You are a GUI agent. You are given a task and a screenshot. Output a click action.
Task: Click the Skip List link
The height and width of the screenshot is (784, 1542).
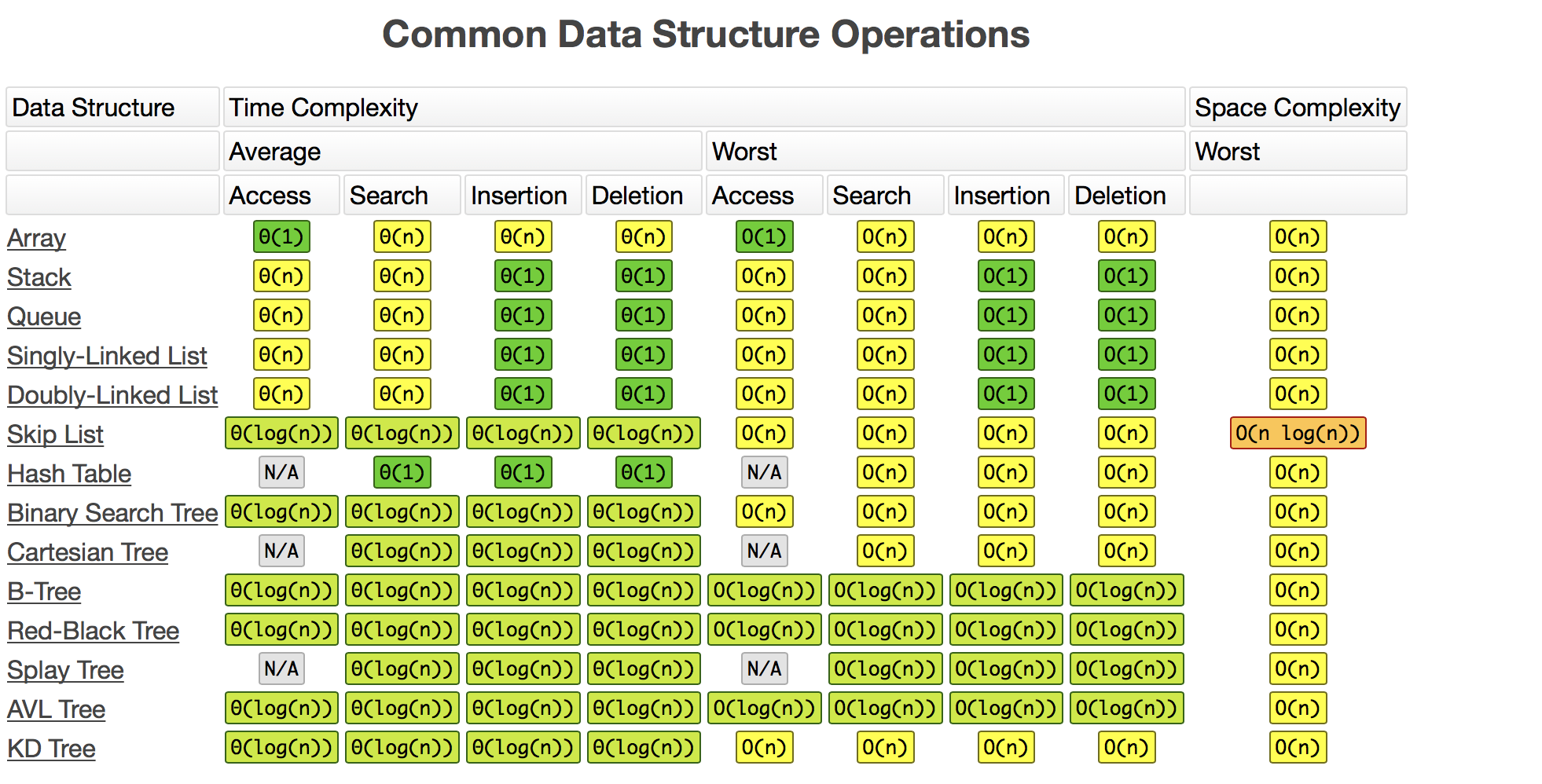click(55, 434)
